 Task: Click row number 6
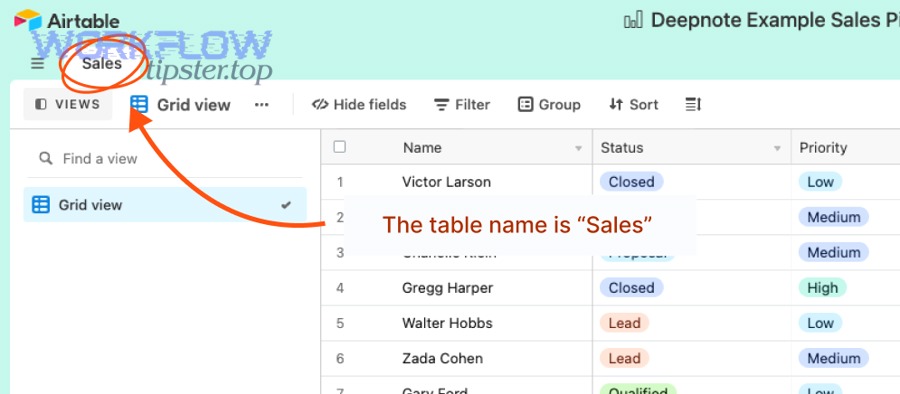340,358
